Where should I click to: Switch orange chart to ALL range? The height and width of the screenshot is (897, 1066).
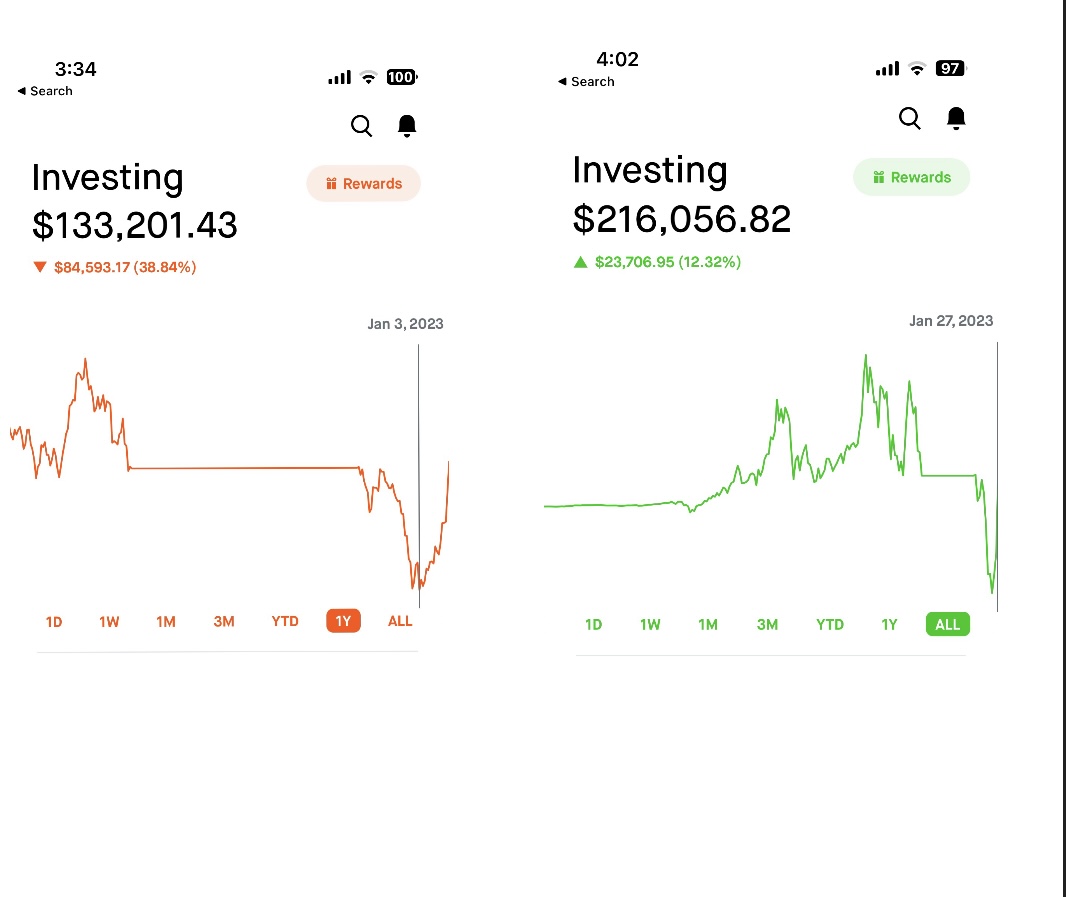(400, 621)
